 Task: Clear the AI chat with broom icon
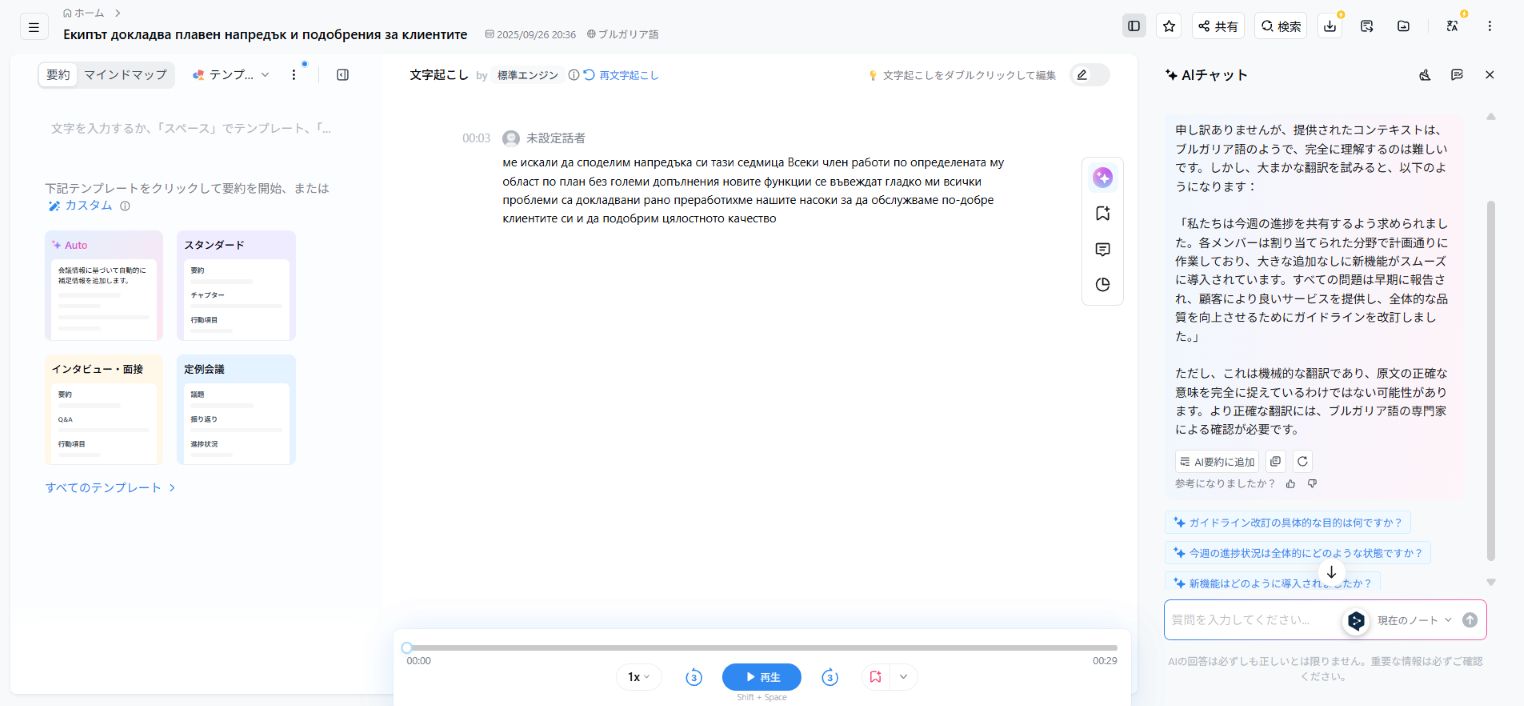coord(1425,75)
